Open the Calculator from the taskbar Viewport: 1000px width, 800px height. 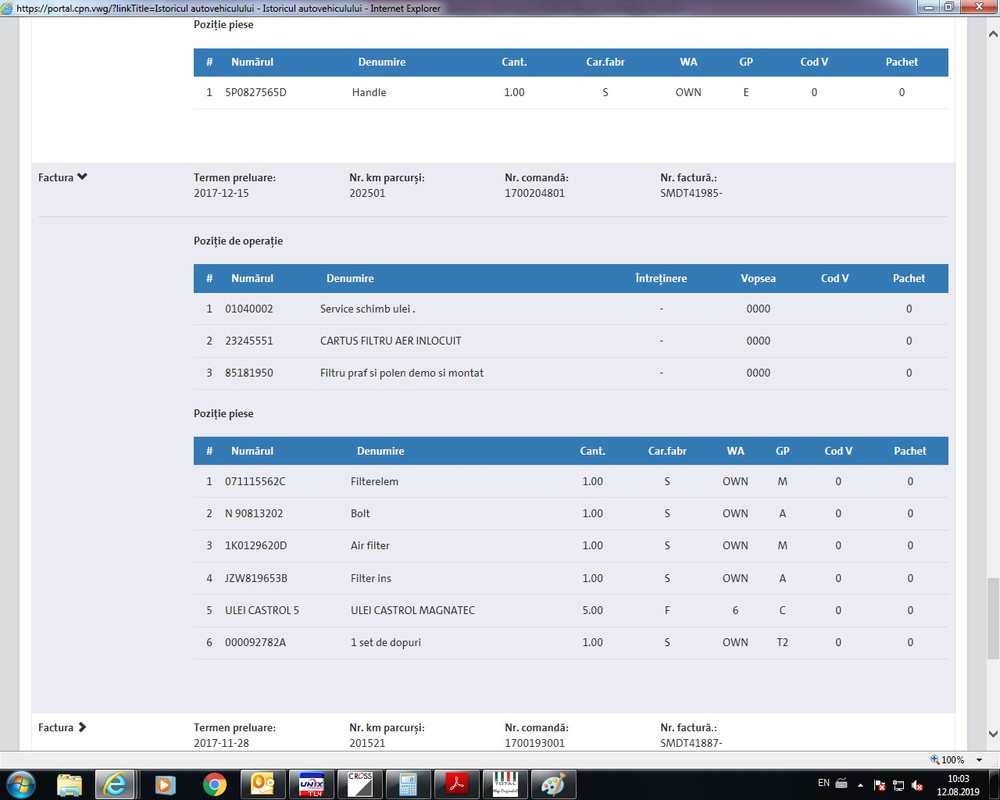point(408,784)
